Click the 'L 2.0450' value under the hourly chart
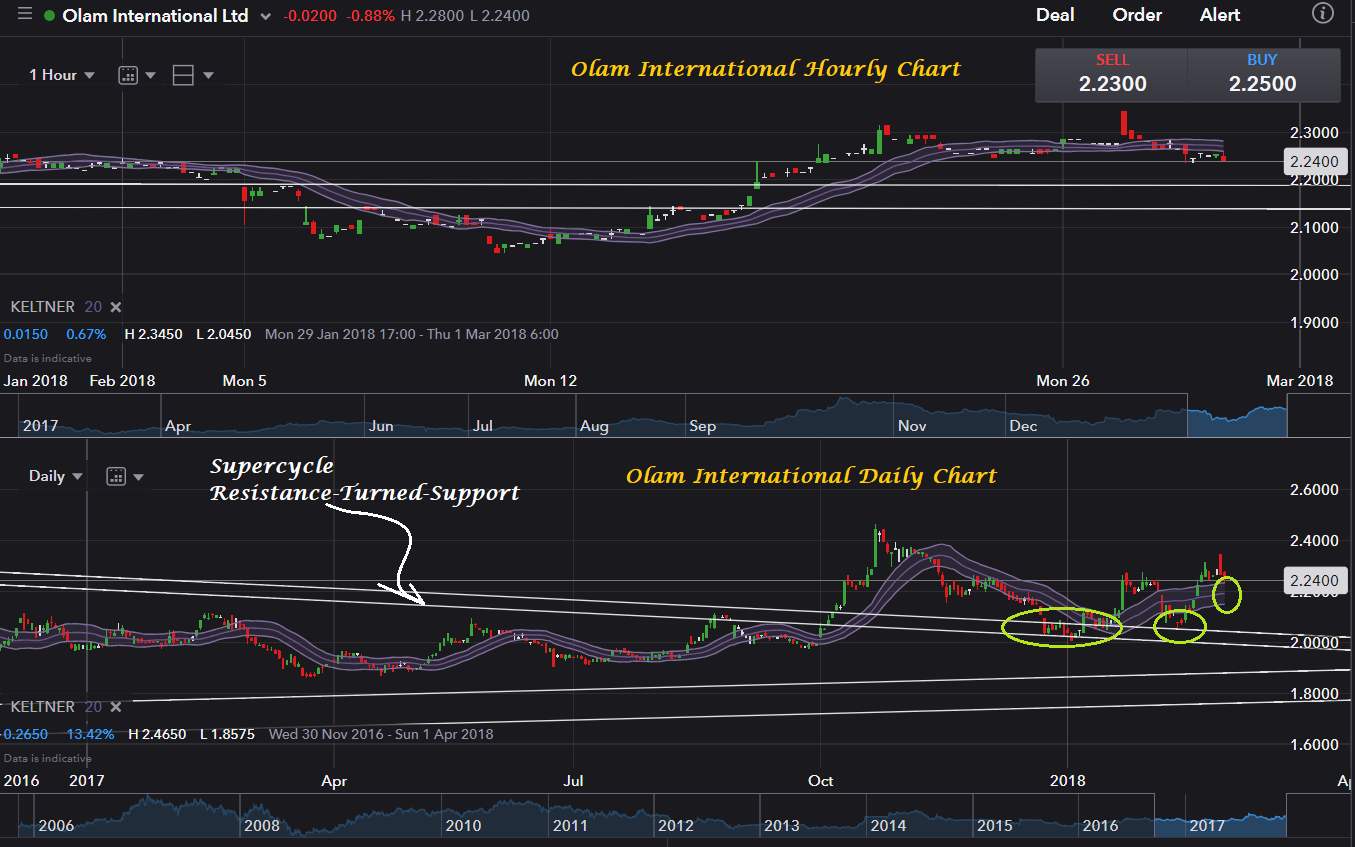 [222, 334]
